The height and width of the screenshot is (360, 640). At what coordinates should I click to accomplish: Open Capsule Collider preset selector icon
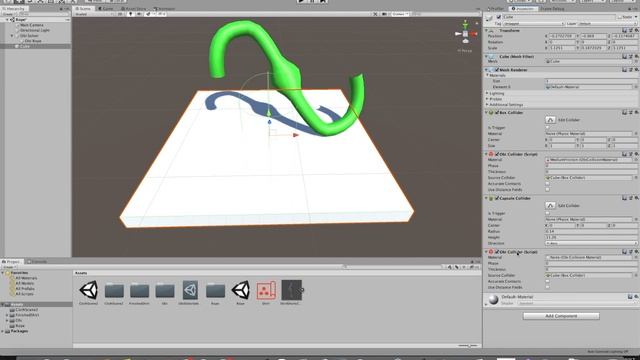click(x=630, y=198)
